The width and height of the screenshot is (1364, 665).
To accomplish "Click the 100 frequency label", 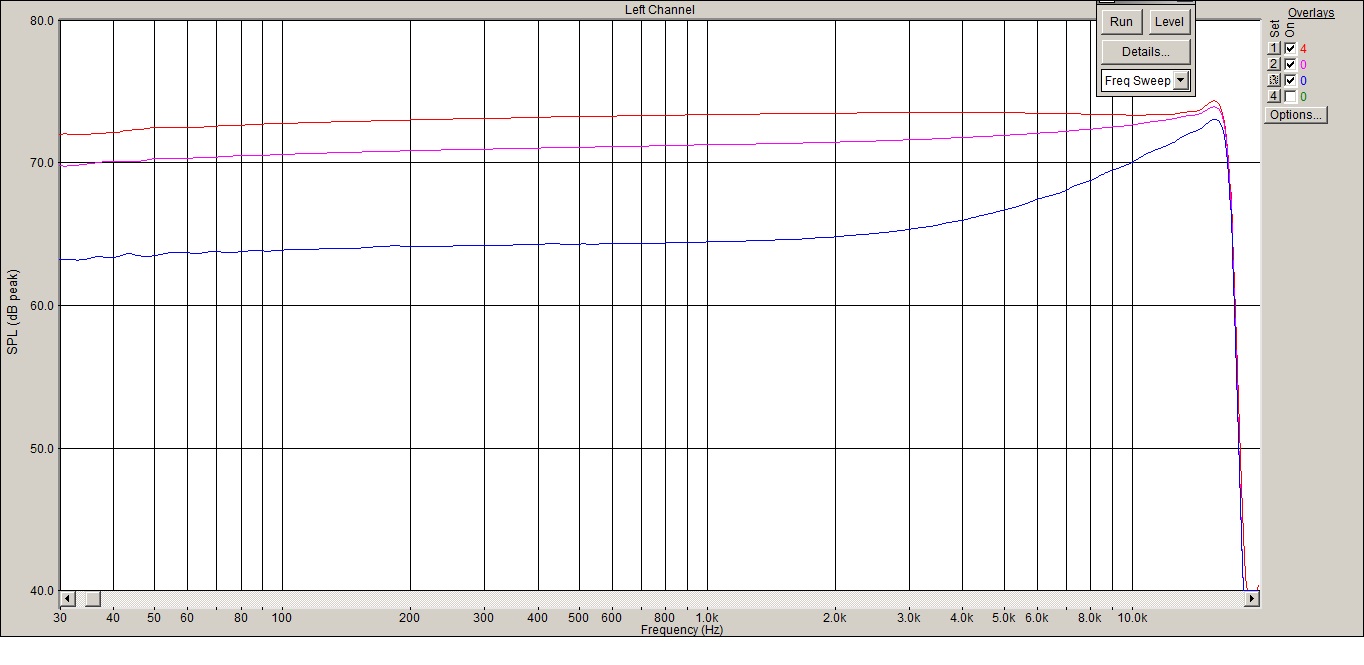I will point(282,618).
